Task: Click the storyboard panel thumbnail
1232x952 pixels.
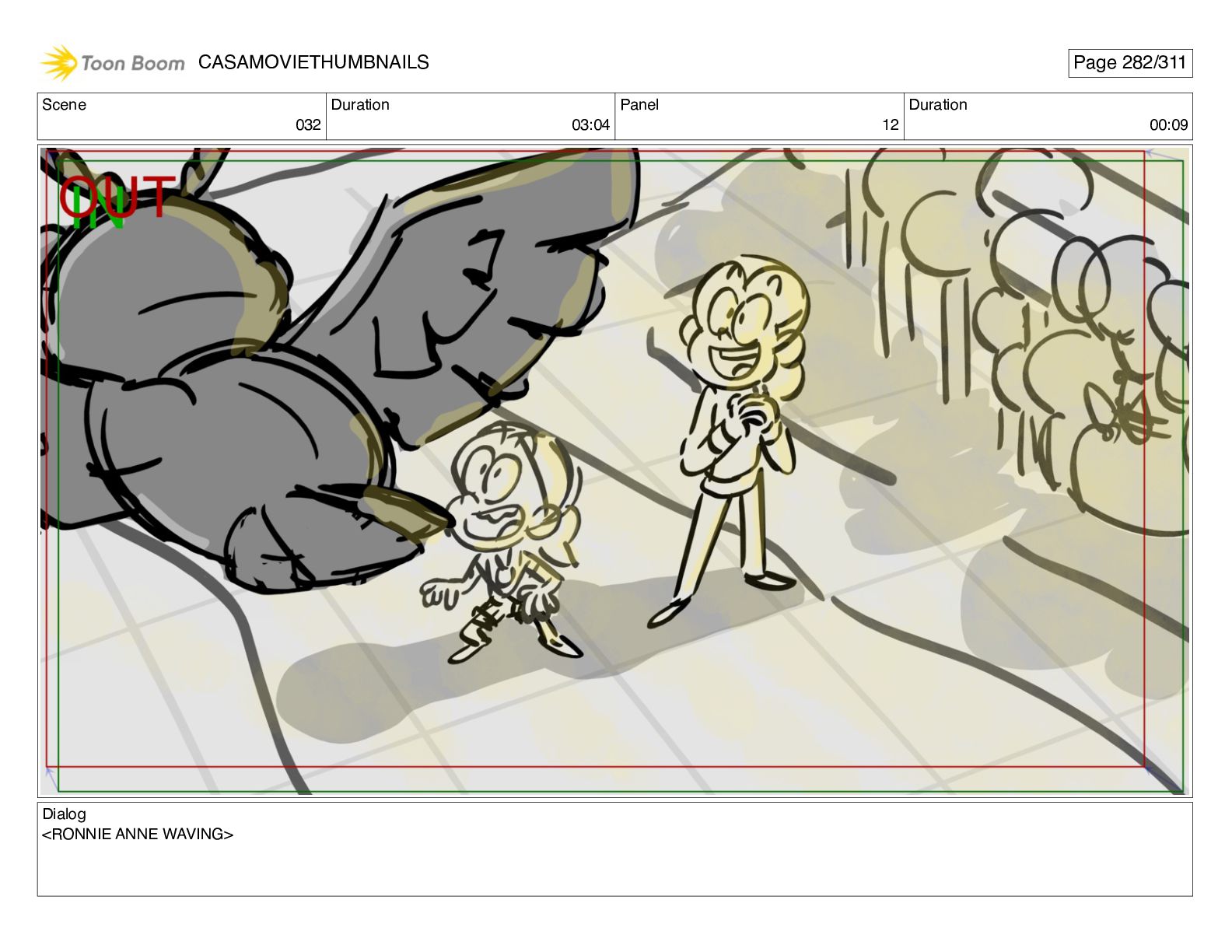Action: (614, 471)
